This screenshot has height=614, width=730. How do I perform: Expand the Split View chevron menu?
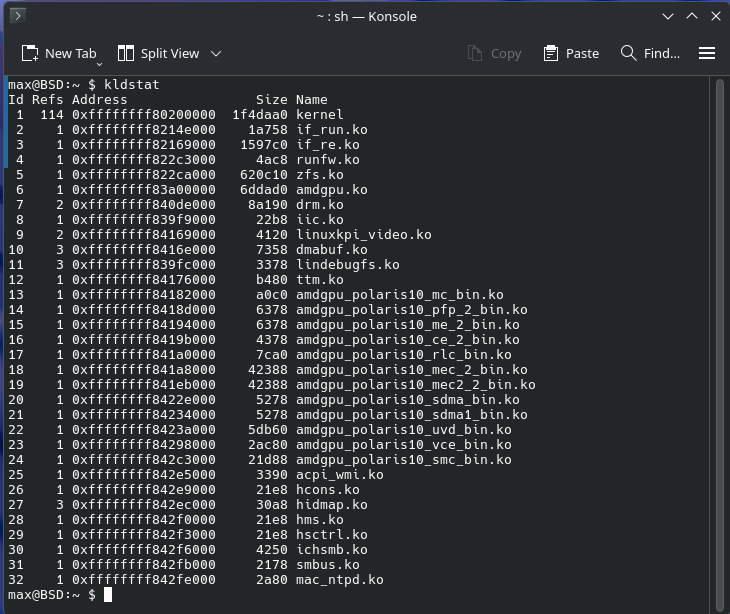(x=216, y=53)
